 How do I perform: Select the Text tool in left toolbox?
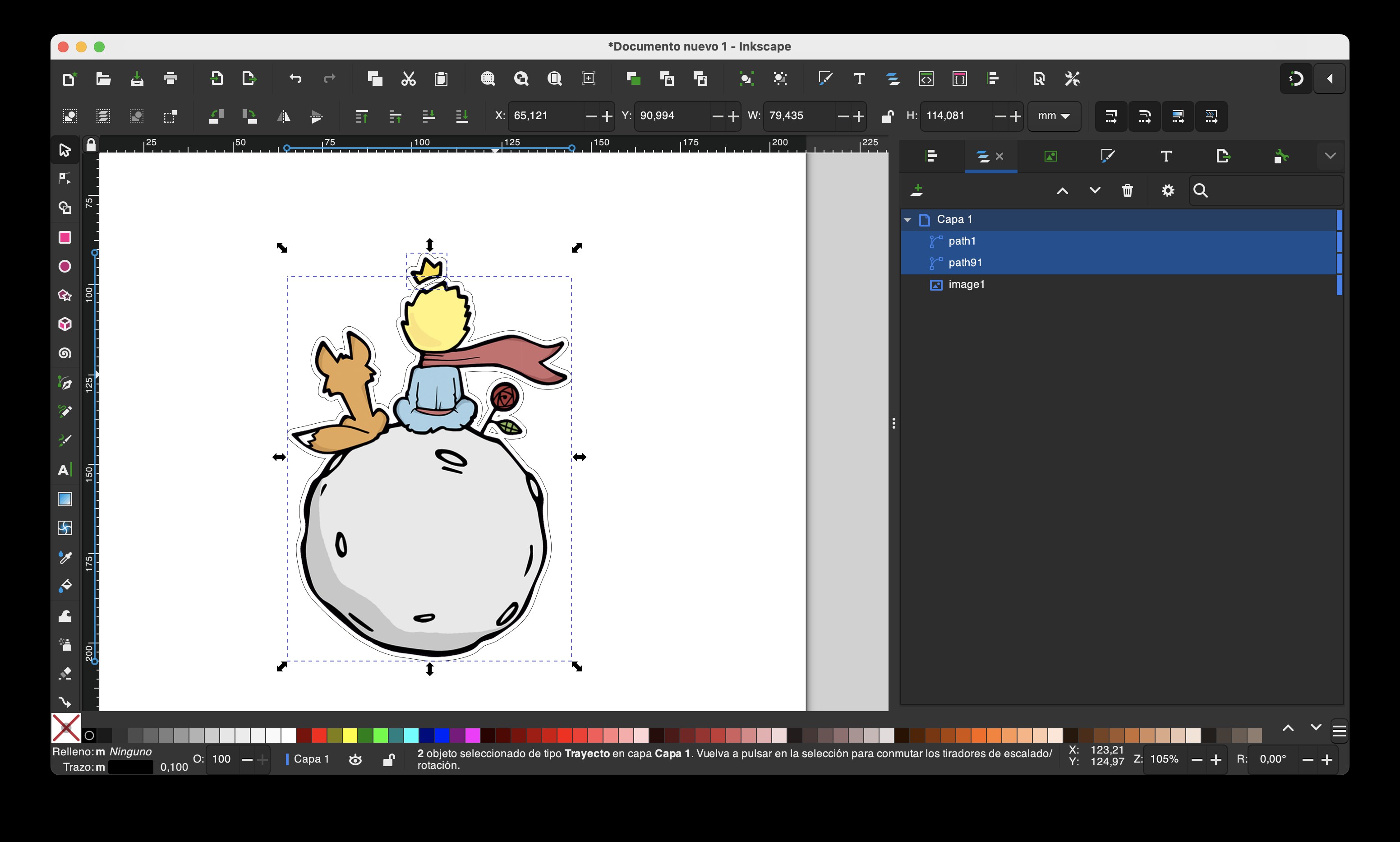(64, 470)
